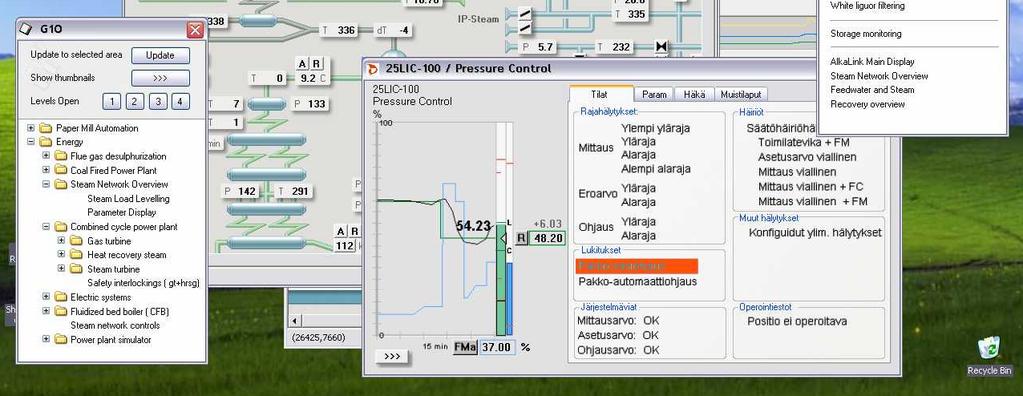Click the Gas turbine folder icon
1023x396 pixels.
pos(78,241)
